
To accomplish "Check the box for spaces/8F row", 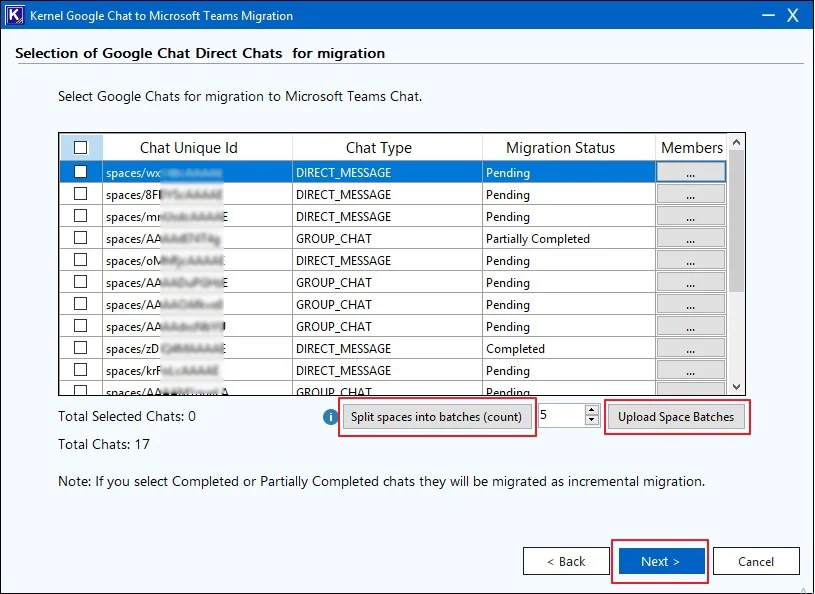I will click(81, 194).
